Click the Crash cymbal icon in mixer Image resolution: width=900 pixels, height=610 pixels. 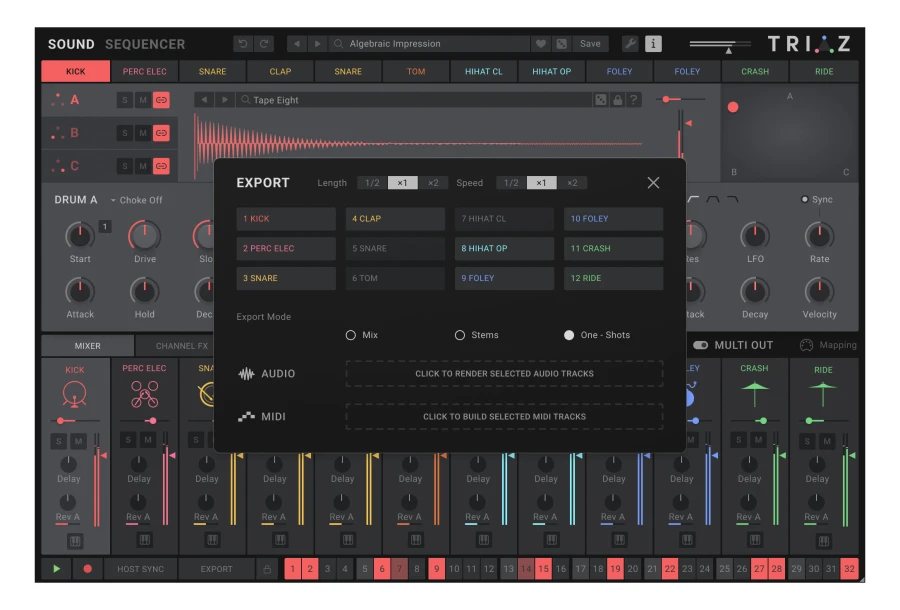(754, 394)
